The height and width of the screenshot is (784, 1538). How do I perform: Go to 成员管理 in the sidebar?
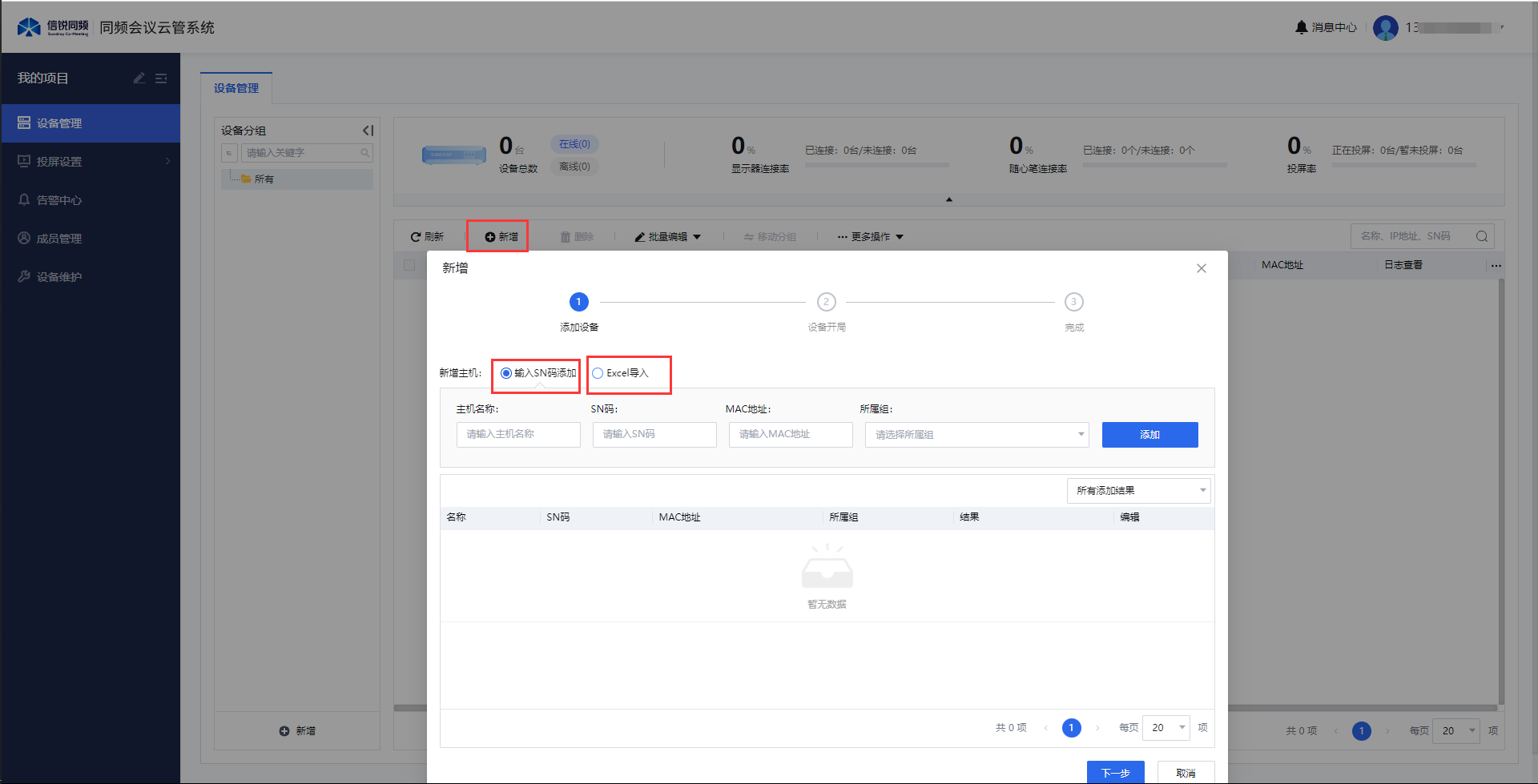(x=59, y=239)
